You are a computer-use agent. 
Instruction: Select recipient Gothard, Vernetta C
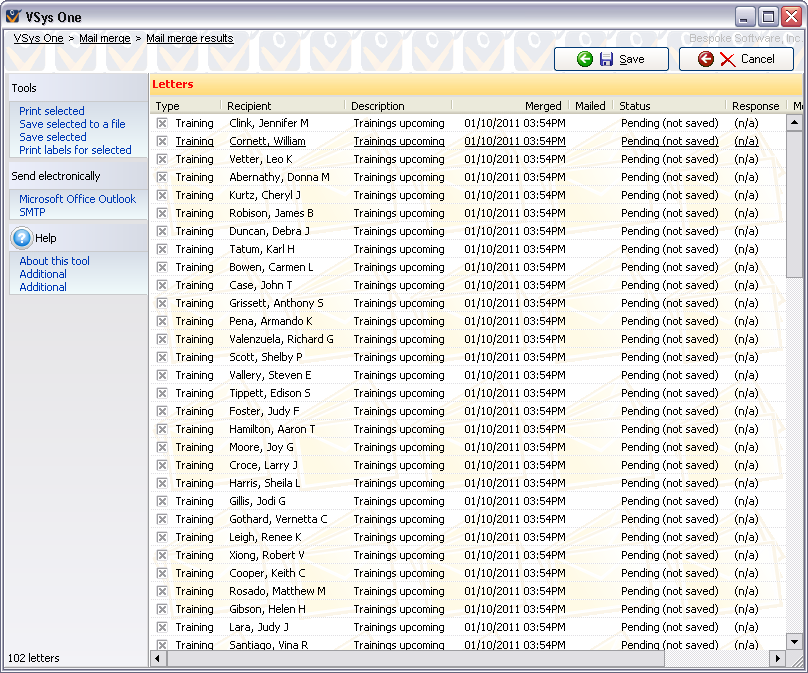[278, 519]
